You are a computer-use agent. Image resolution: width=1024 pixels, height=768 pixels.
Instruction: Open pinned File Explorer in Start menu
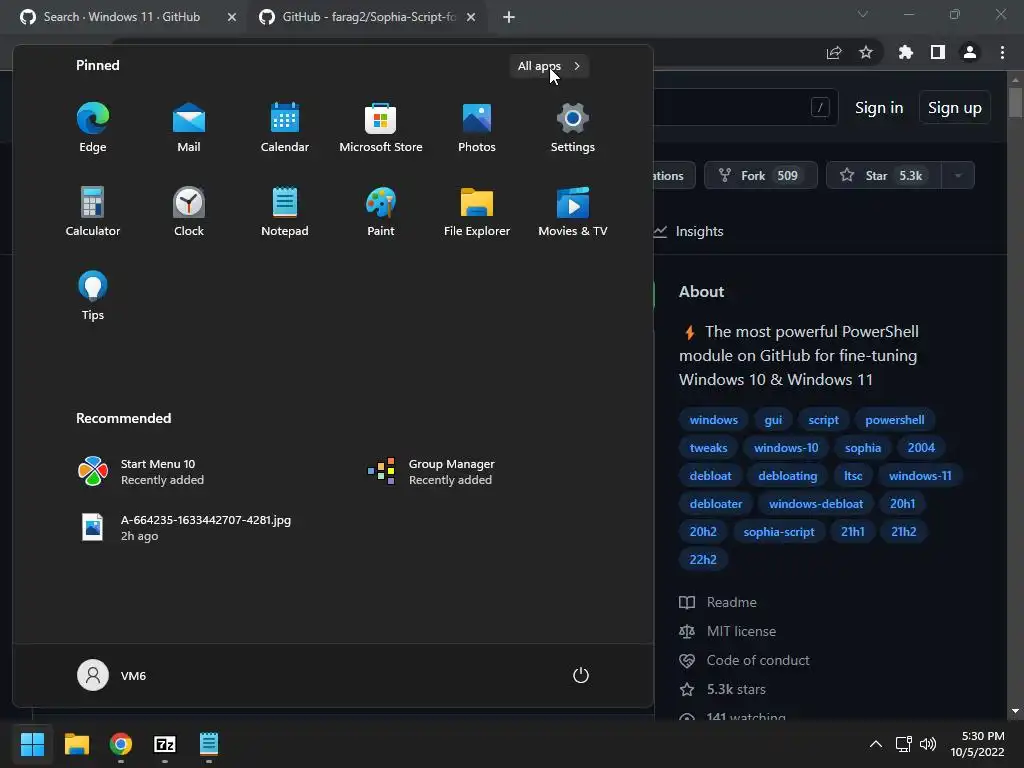coord(477,211)
